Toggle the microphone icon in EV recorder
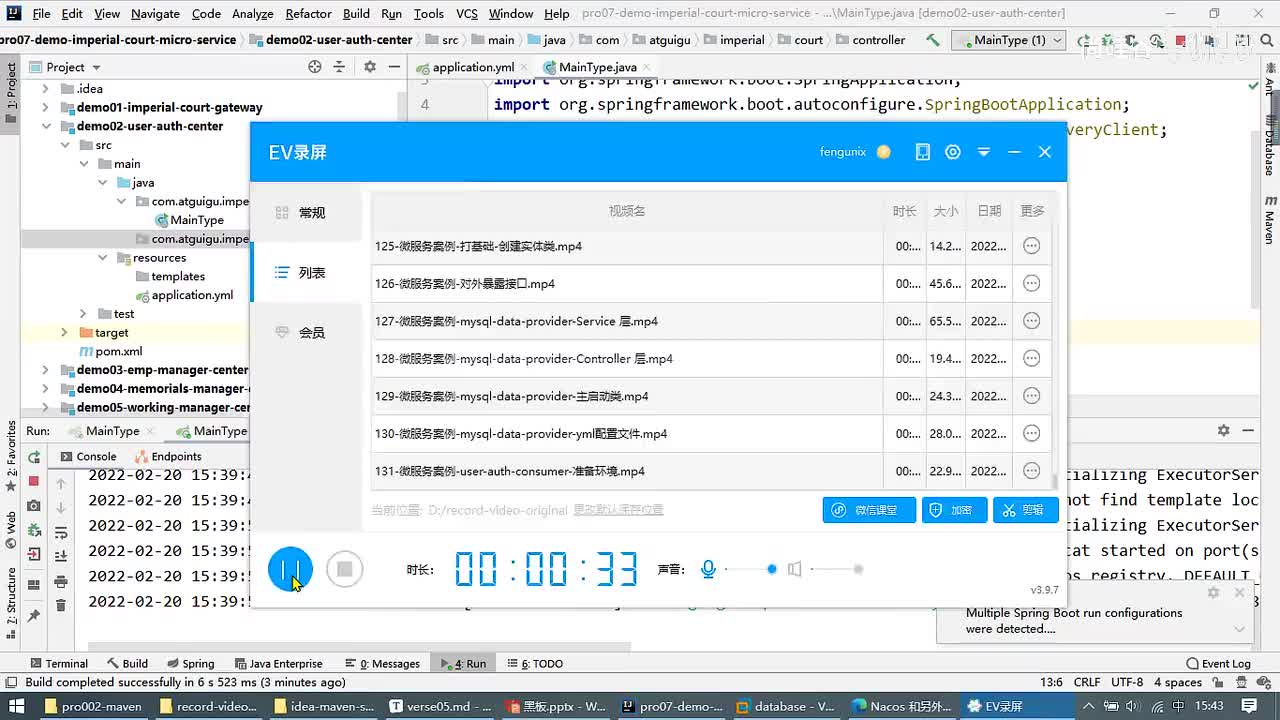The width and height of the screenshot is (1280, 720). (x=708, y=569)
